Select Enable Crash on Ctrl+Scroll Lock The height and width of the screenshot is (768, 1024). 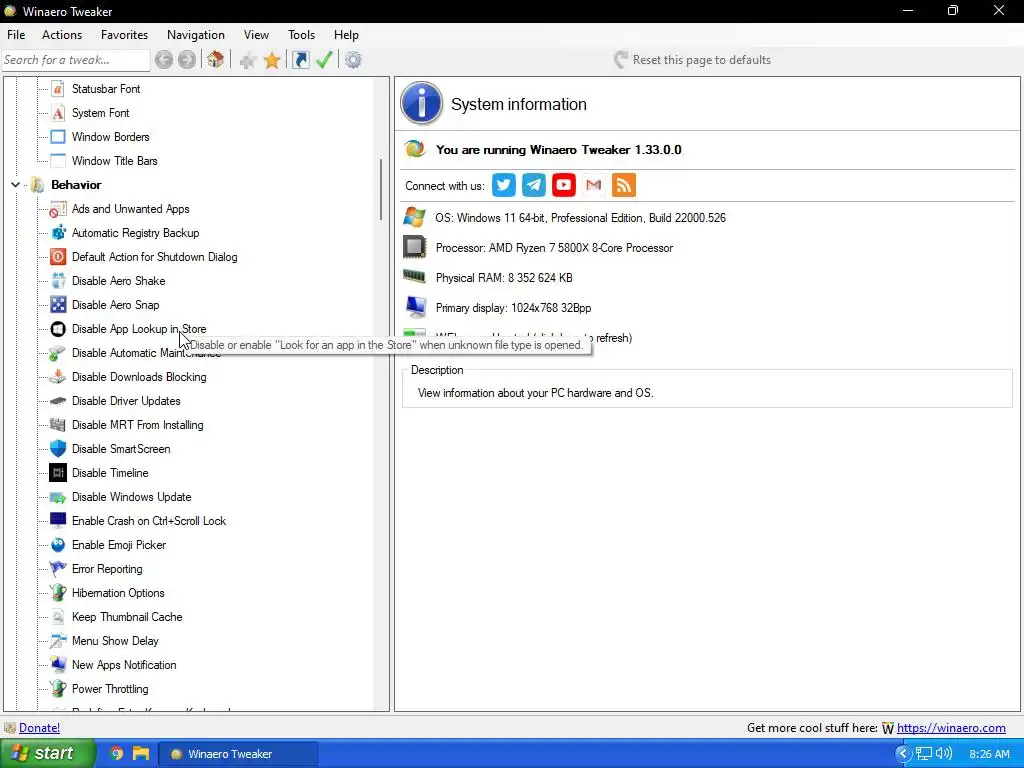[149, 521]
